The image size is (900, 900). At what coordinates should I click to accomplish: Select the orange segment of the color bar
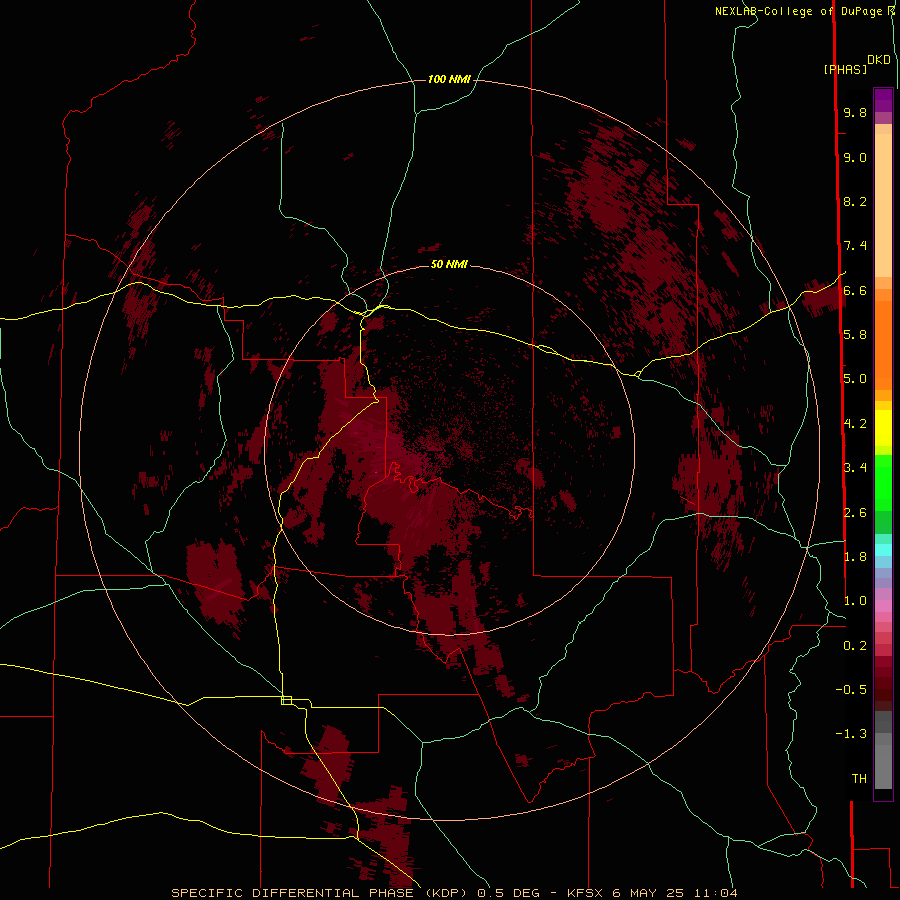883,345
